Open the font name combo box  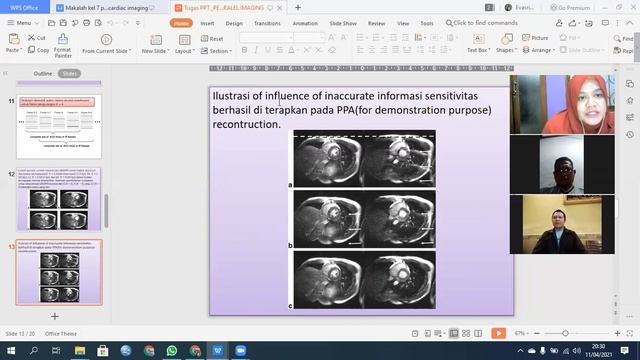point(266,38)
